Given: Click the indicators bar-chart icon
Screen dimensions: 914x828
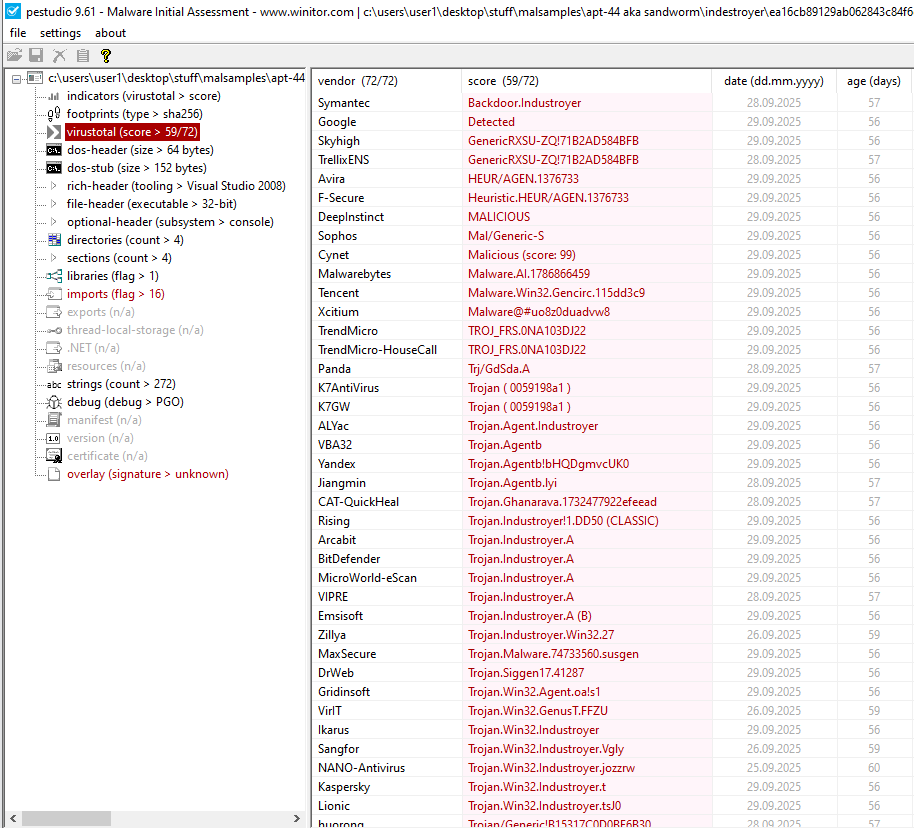Looking at the screenshot, I should (x=54, y=96).
